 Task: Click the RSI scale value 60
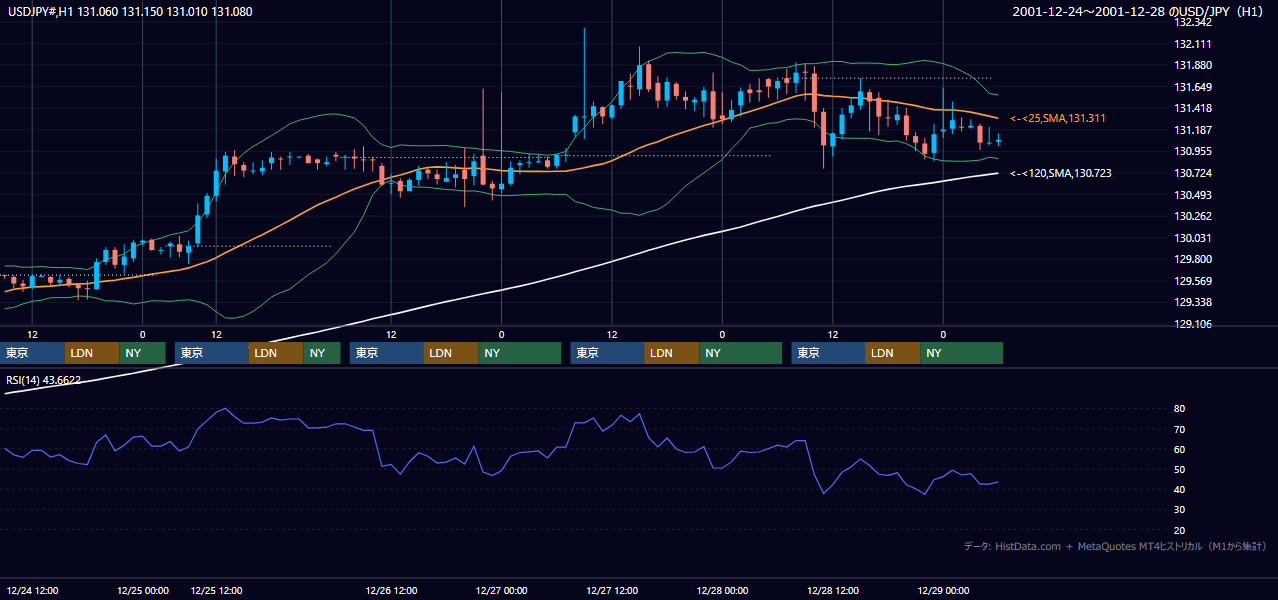pos(1180,450)
